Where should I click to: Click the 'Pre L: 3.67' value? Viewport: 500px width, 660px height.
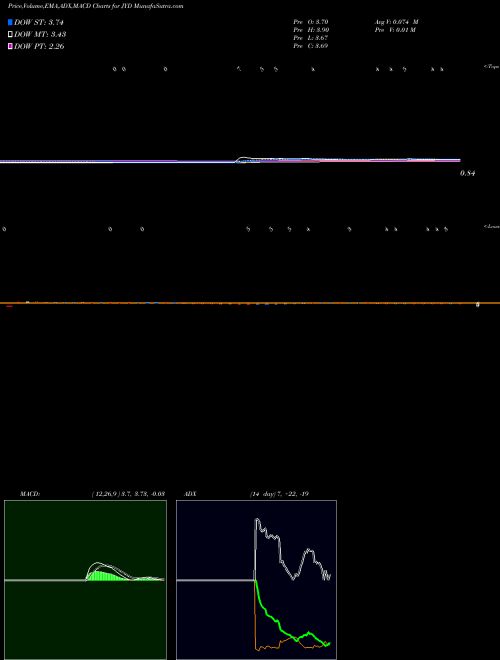tap(311, 38)
